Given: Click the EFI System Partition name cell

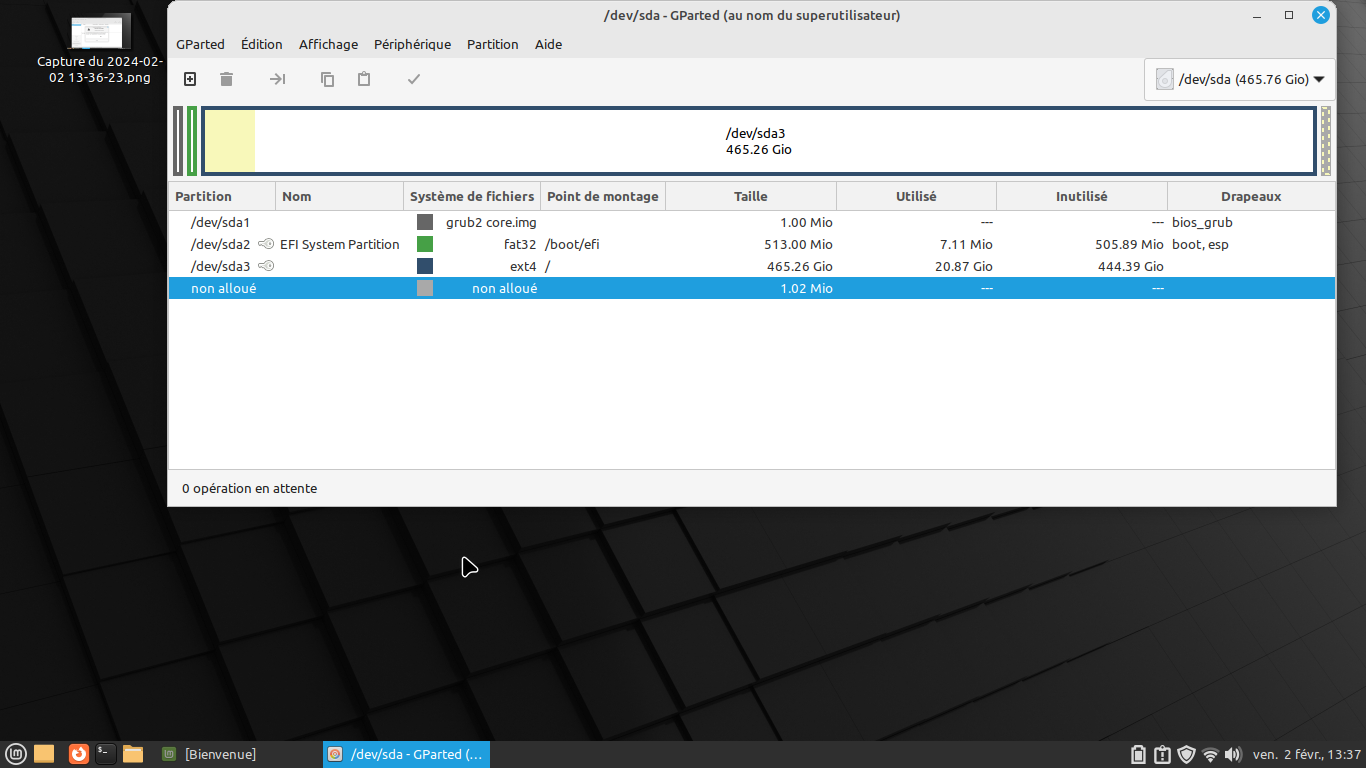Looking at the screenshot, I should (x=339, y=244).
